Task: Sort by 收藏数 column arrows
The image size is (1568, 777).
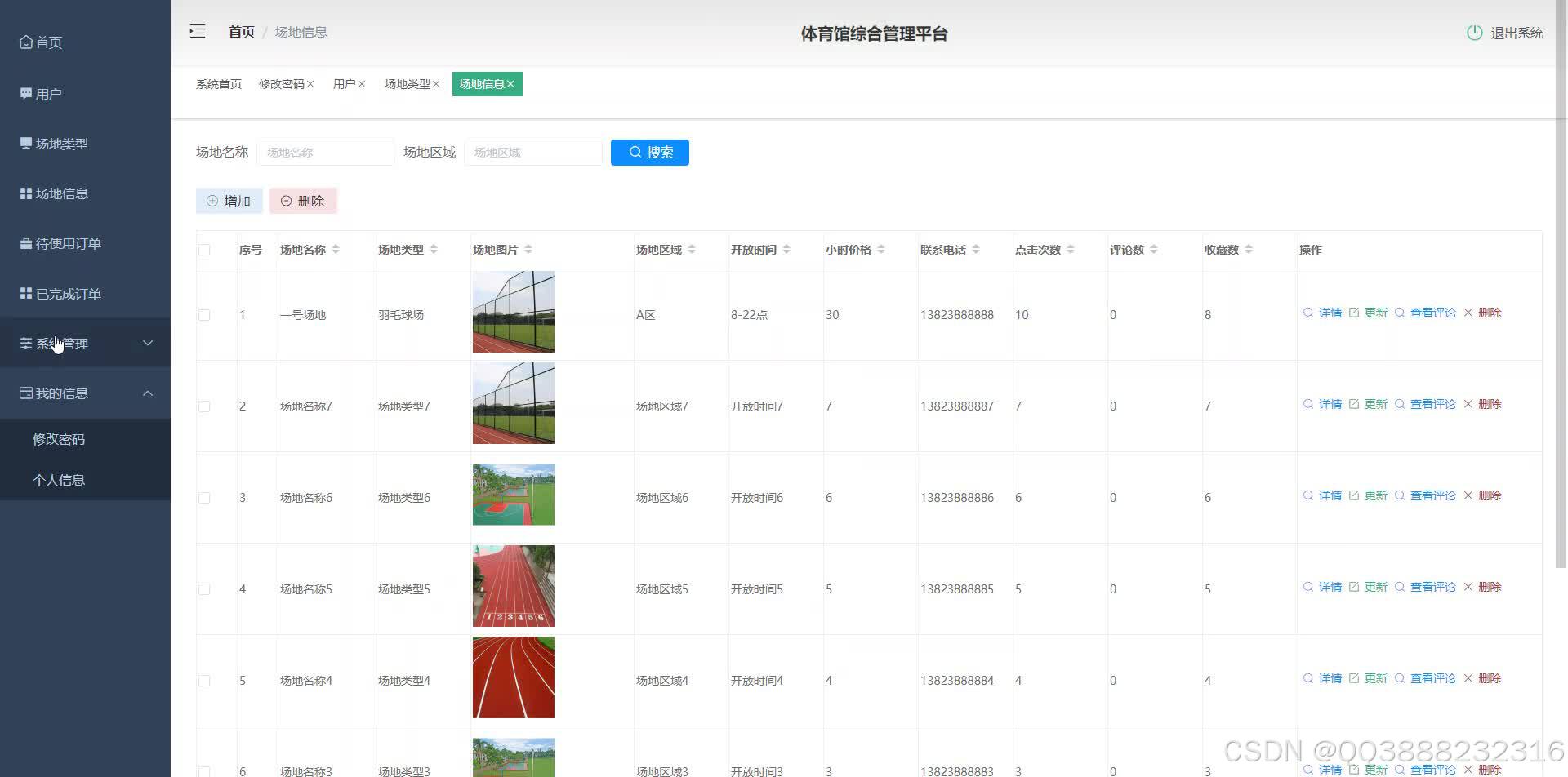Action: [1249, 250]
